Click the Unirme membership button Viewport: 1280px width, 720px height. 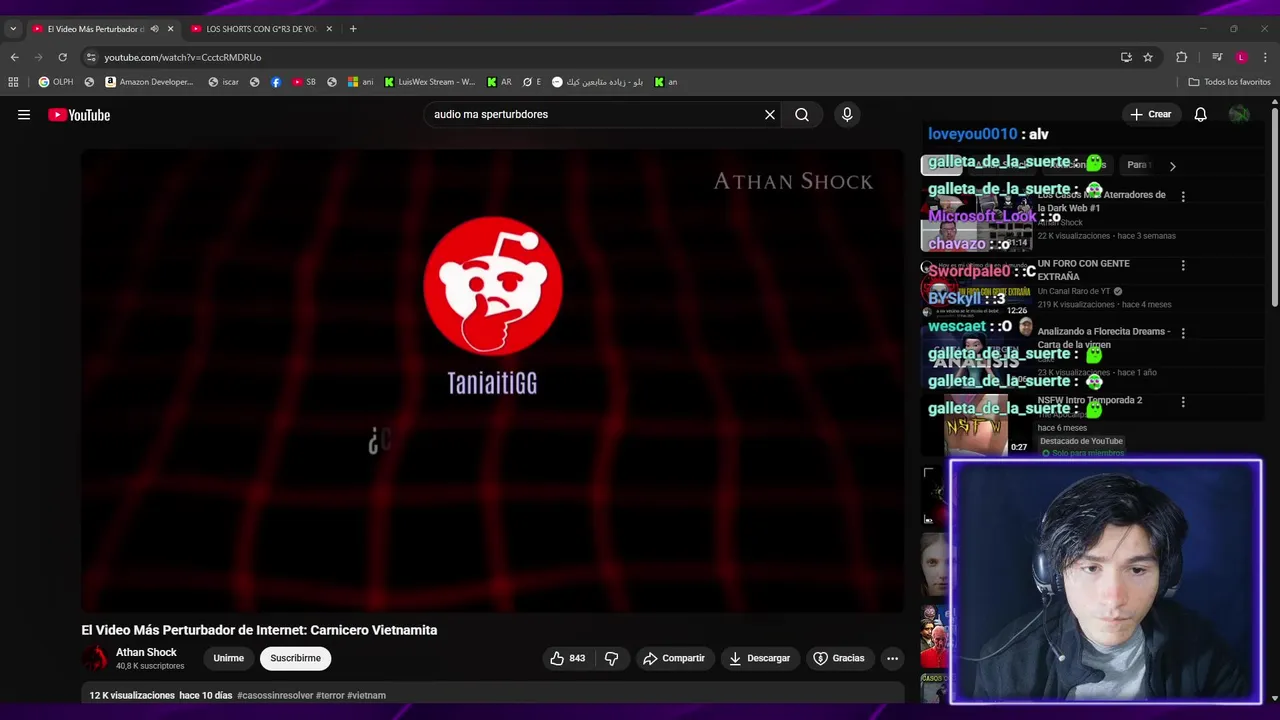click(x=228, y=658)
